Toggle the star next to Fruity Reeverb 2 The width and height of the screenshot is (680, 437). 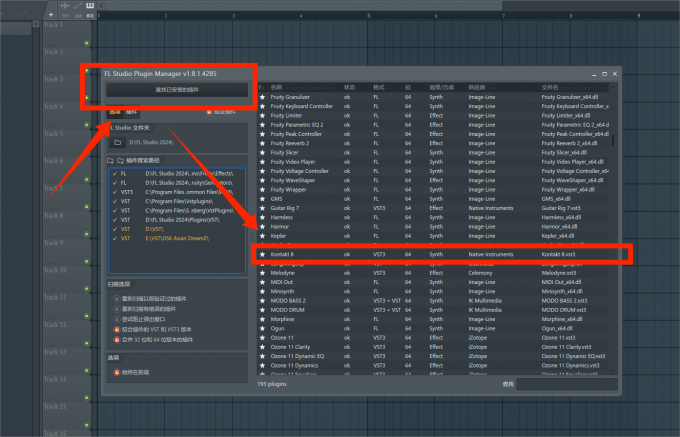(x=262, y=143)
